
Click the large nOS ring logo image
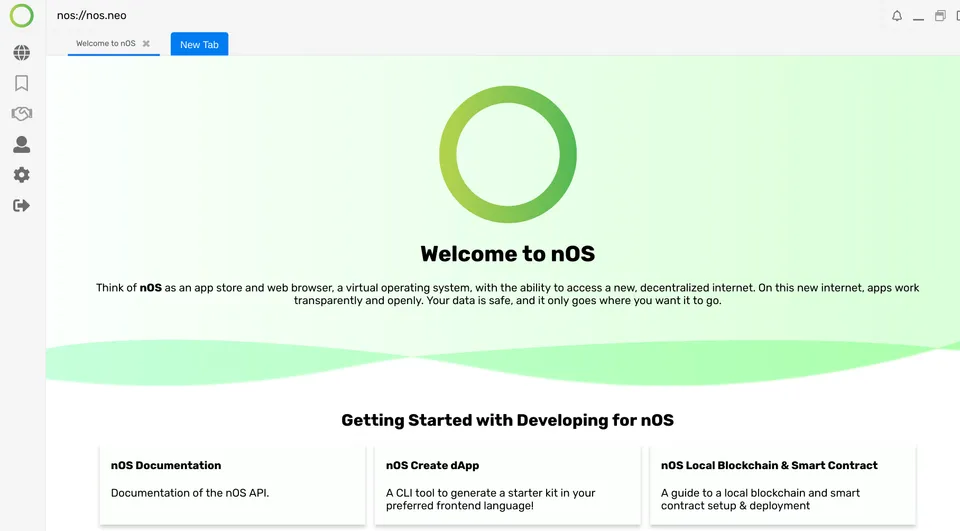pos(508,154)
